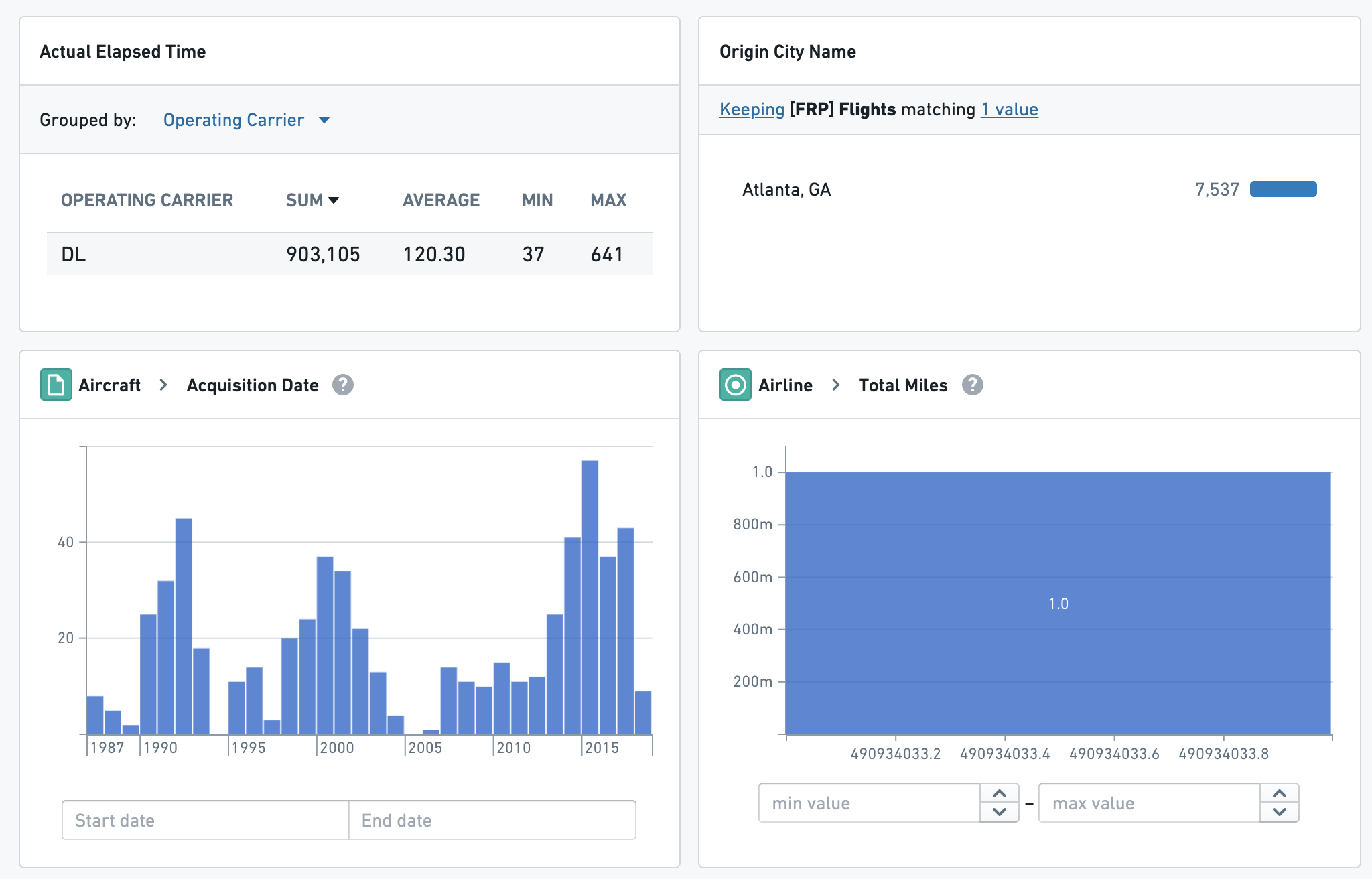Click the Start date field

tap(206, 820)
